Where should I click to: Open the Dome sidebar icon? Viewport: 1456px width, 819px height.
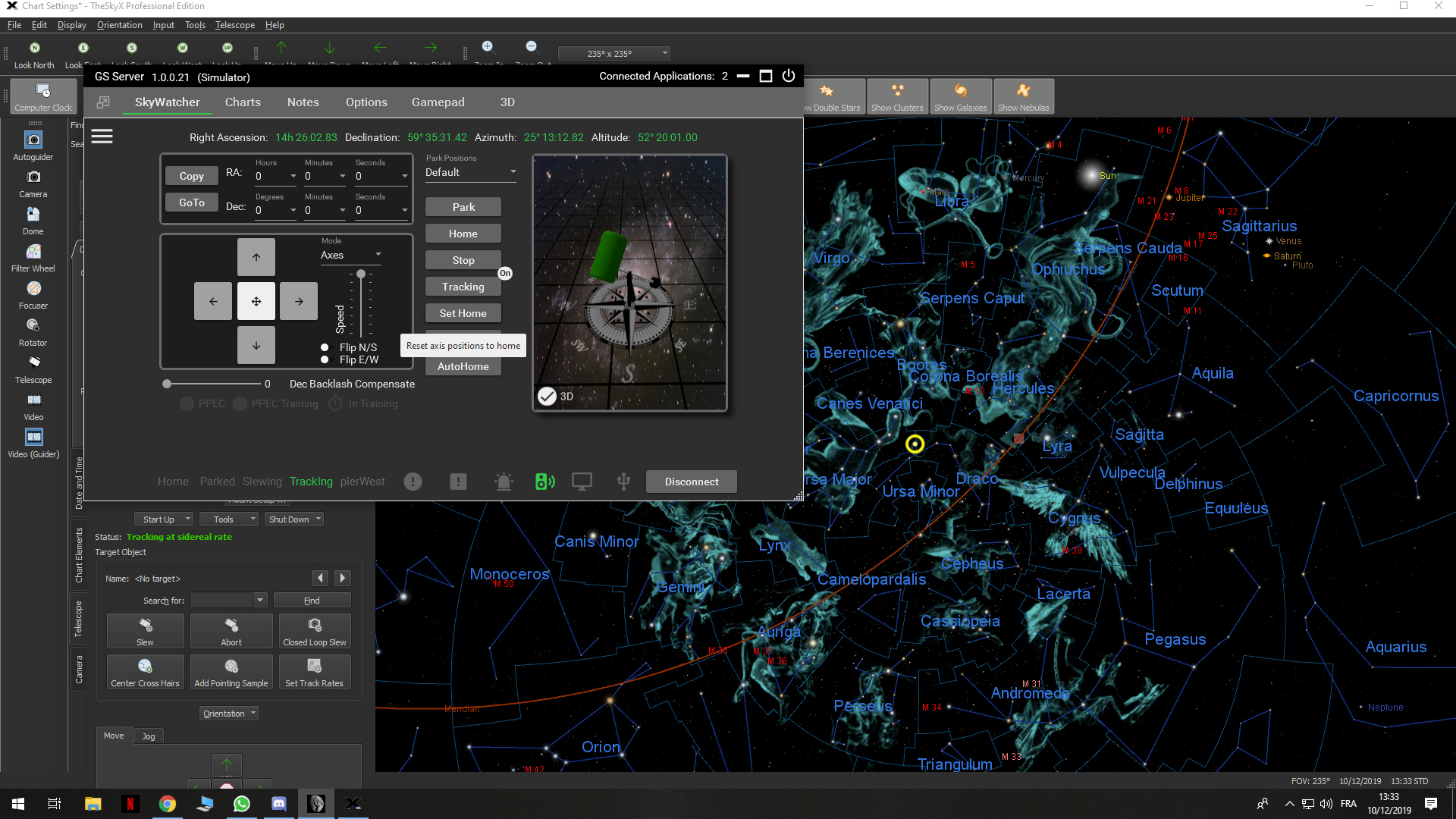[x=33, y=215]
